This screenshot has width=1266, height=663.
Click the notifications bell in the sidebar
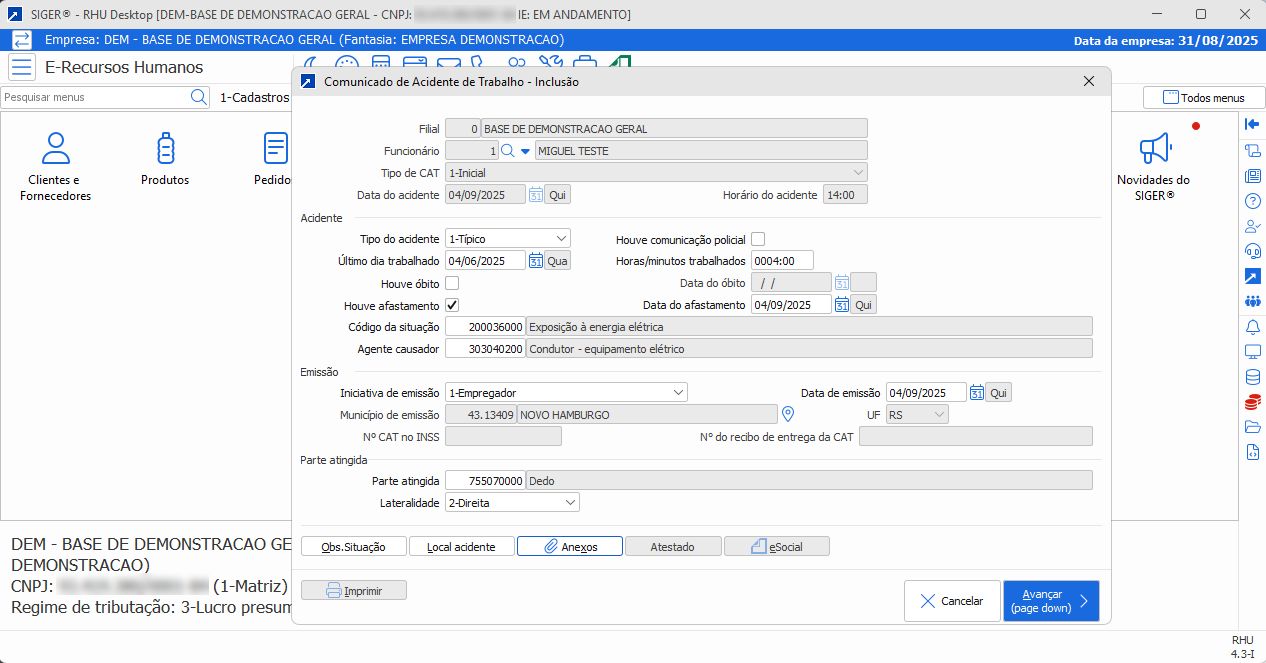(x=1252, y=327)
